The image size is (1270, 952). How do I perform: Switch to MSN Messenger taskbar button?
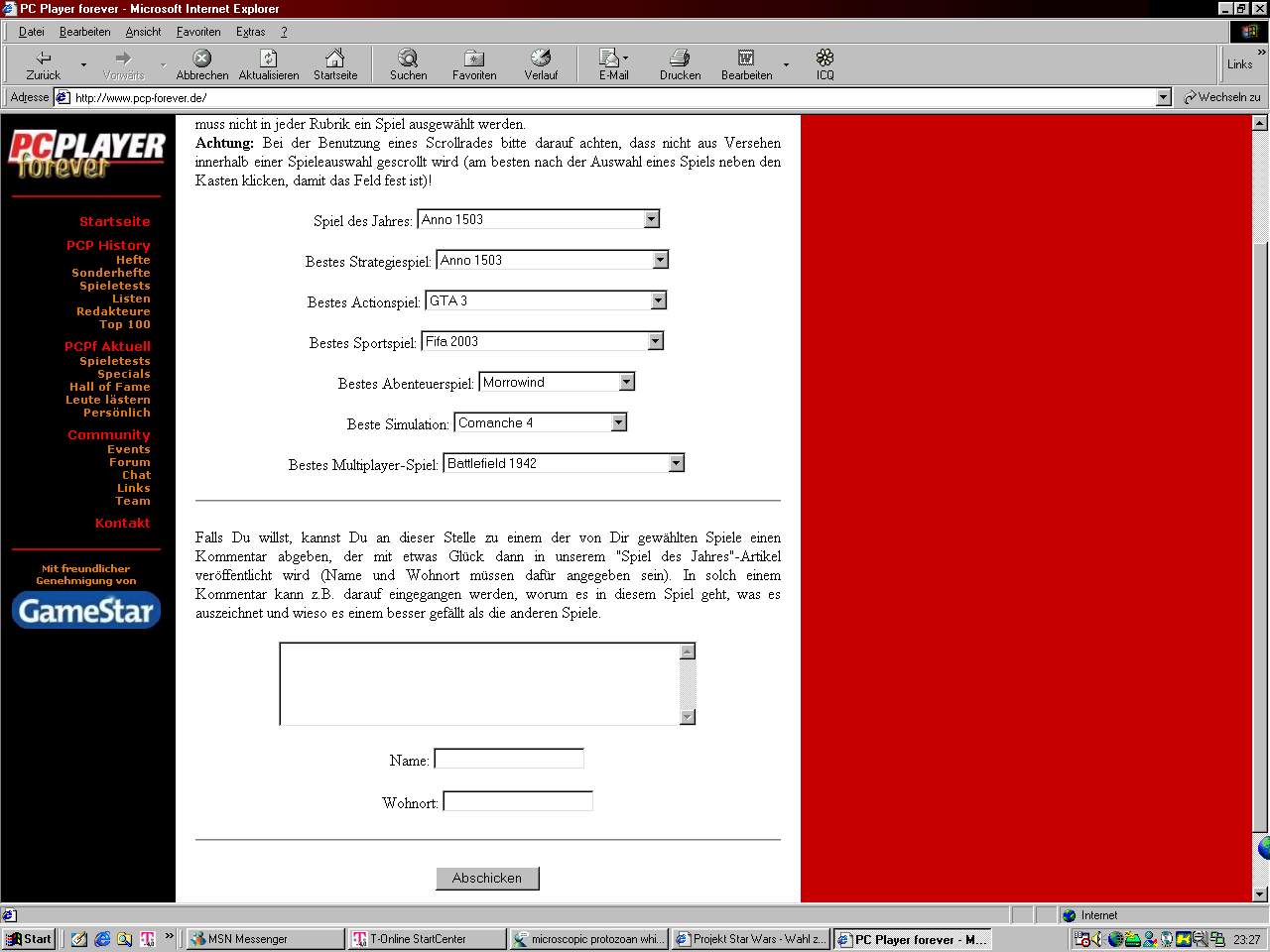point(265,939)
